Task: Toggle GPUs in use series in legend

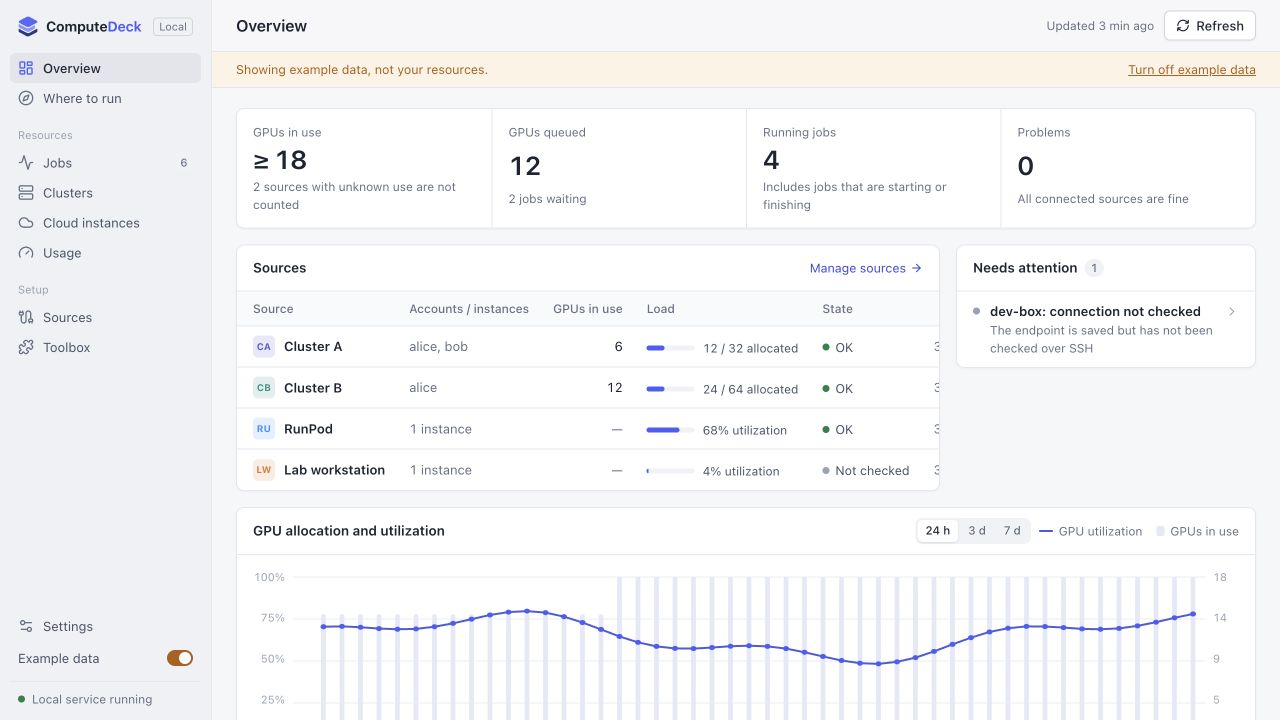Action: coord(1198,531)
